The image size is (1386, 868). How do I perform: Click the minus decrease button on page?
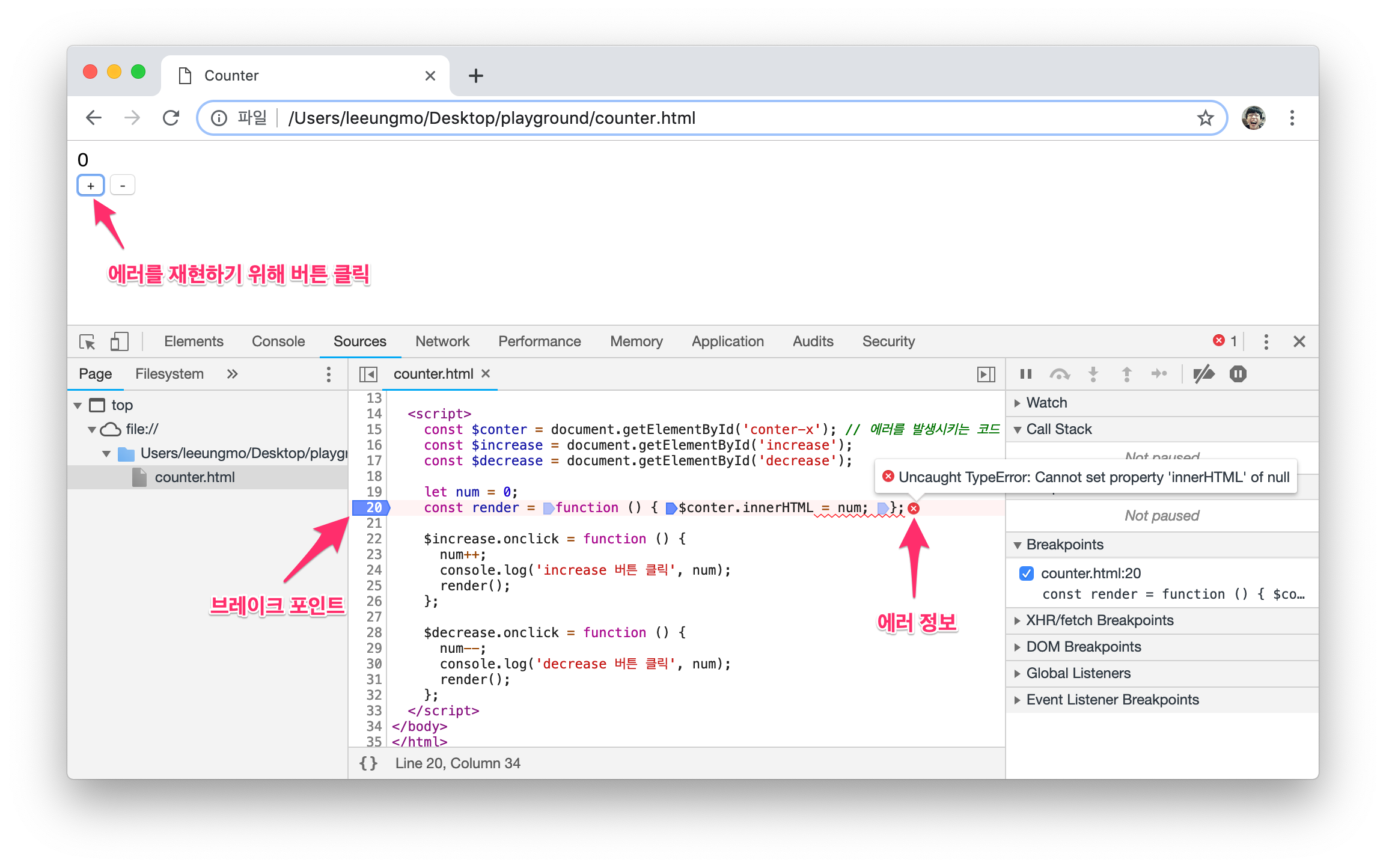click(x=123, y=186)
